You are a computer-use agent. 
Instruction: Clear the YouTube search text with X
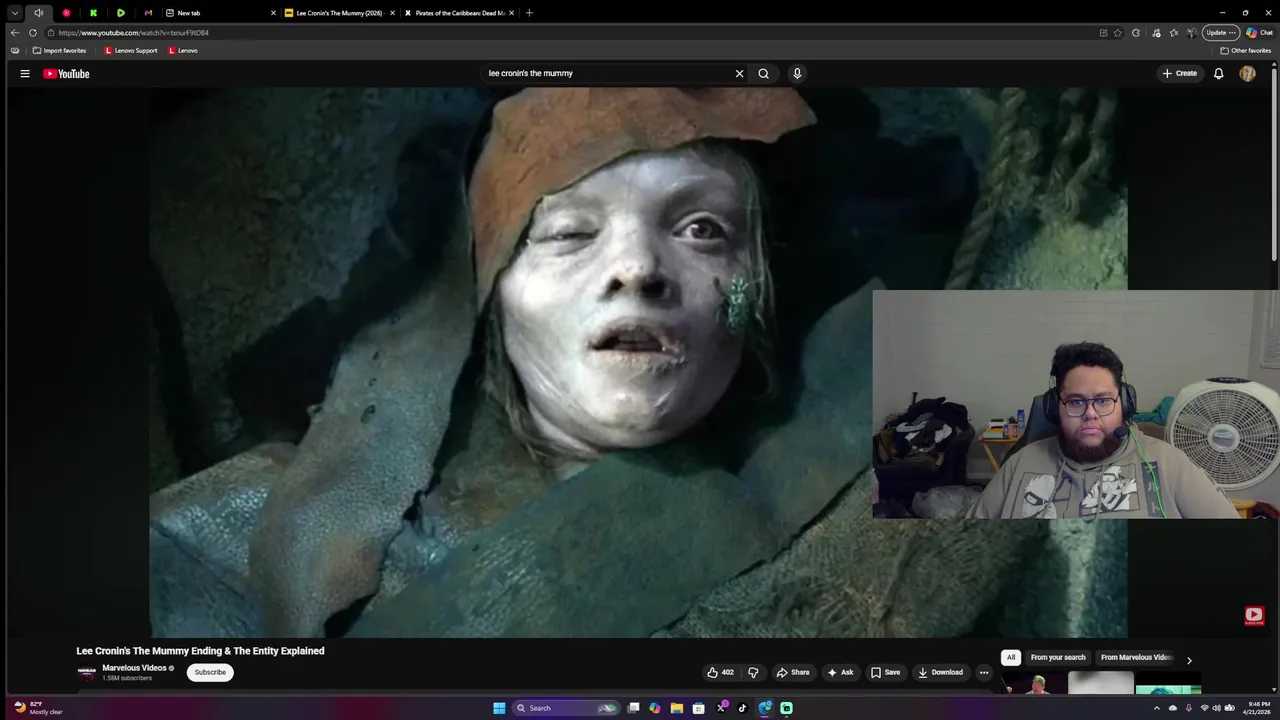pos(740,73)
